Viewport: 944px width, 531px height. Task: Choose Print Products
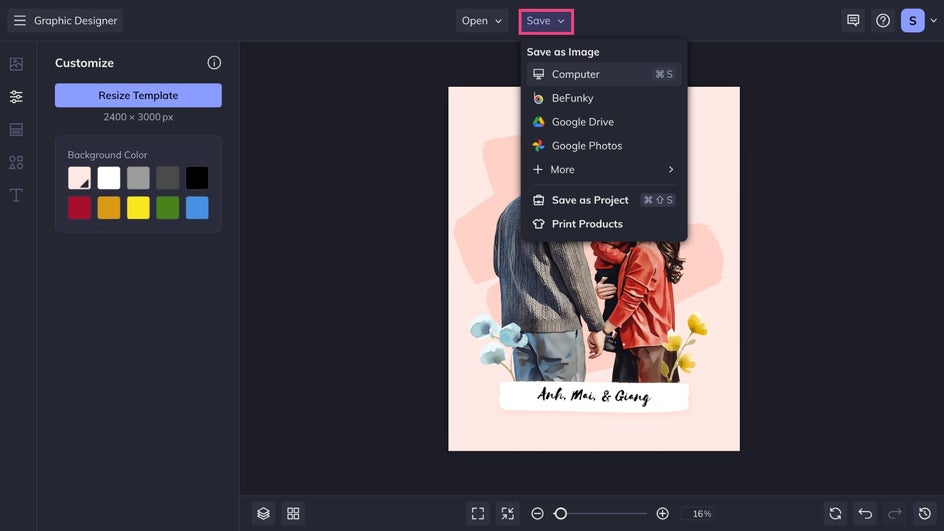pyautogui.click(x=603, y=224)
